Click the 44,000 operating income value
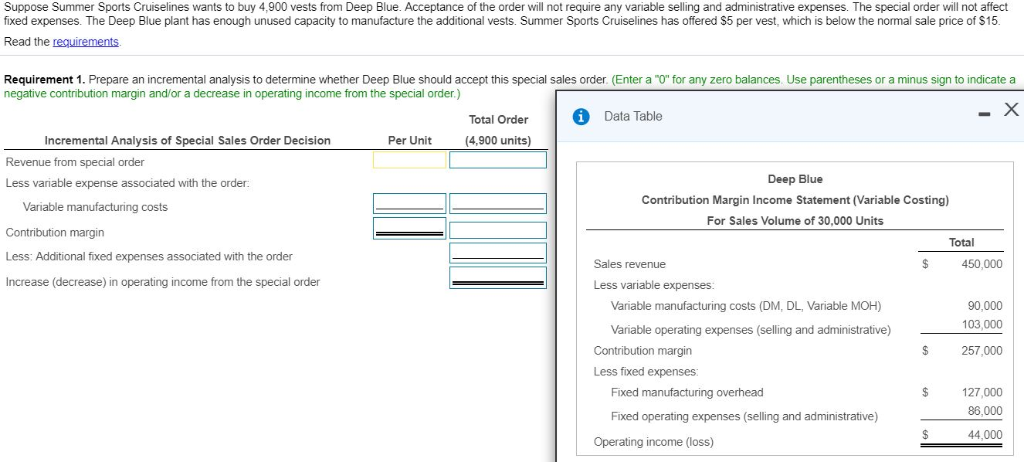The image size is (1024, 462). point(985,435)
